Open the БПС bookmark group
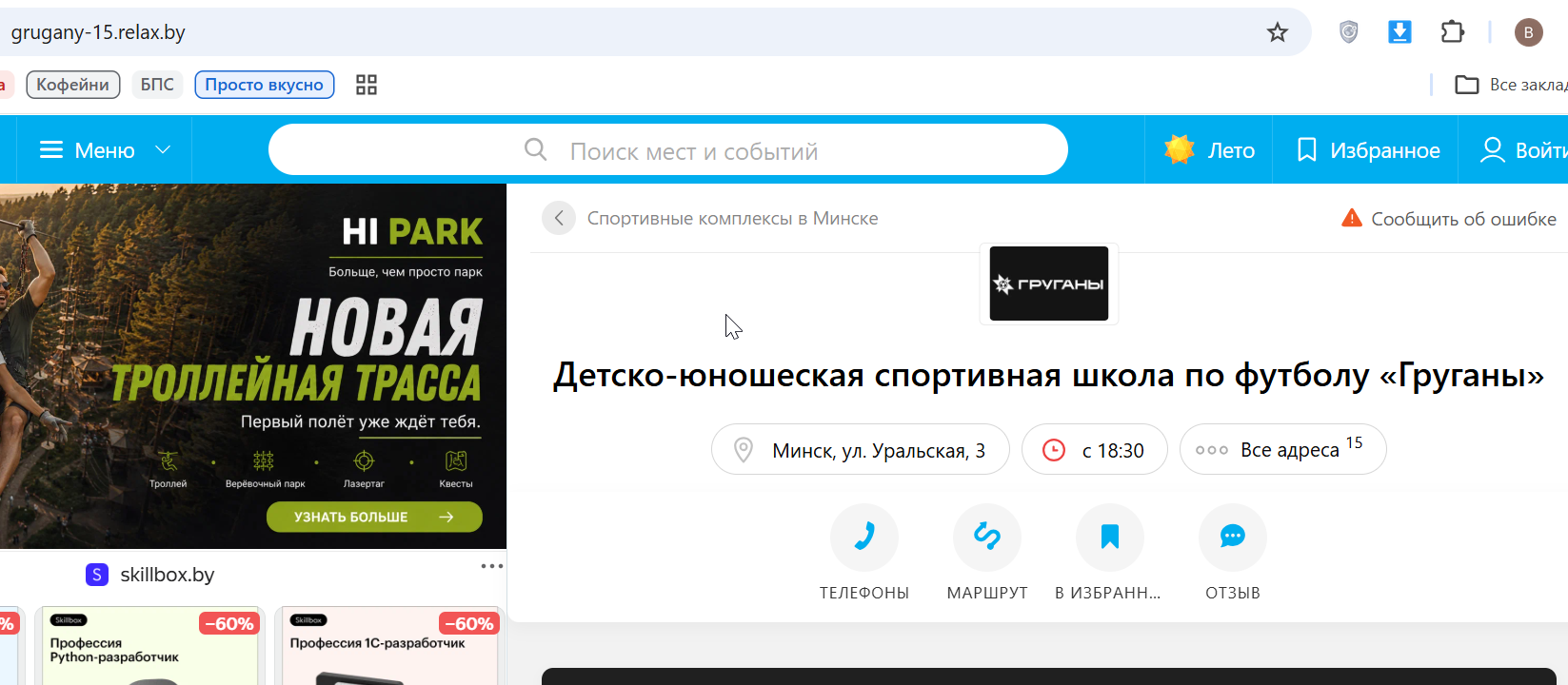Image resolution: width=1568 pixels, height=685 pixels. point(157,85)
